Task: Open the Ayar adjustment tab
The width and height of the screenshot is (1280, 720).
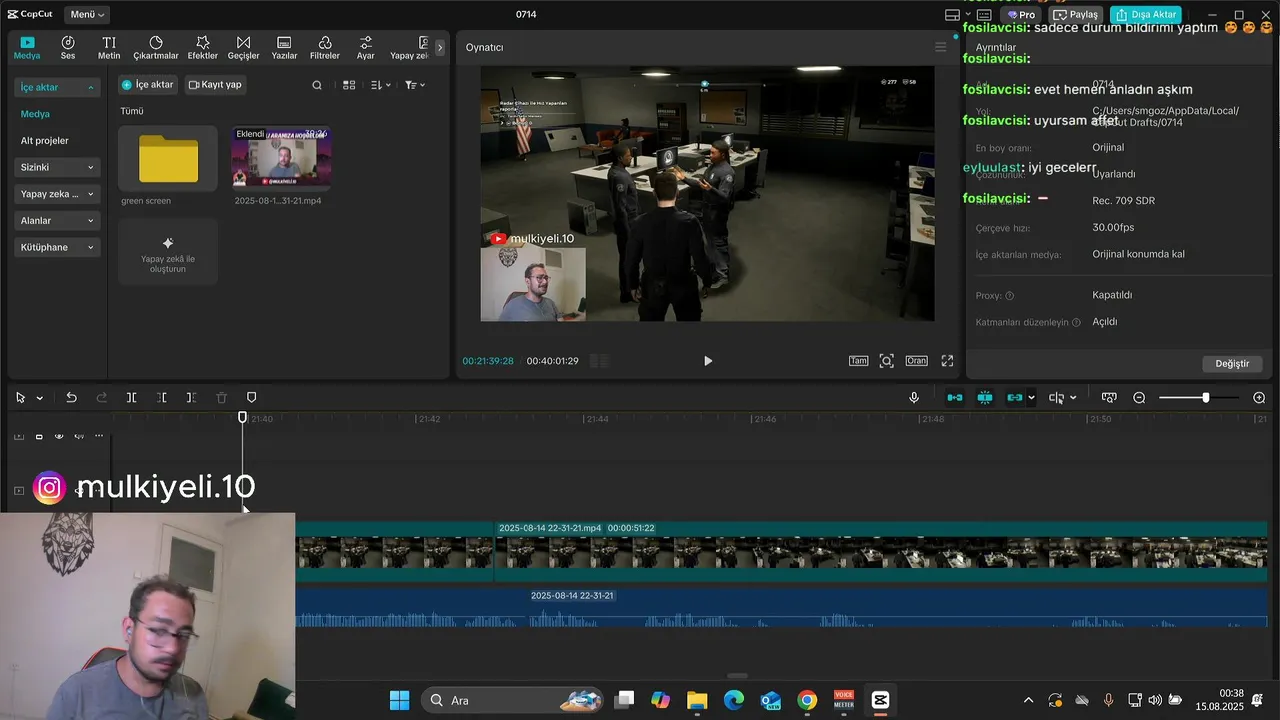Action: 366,48
